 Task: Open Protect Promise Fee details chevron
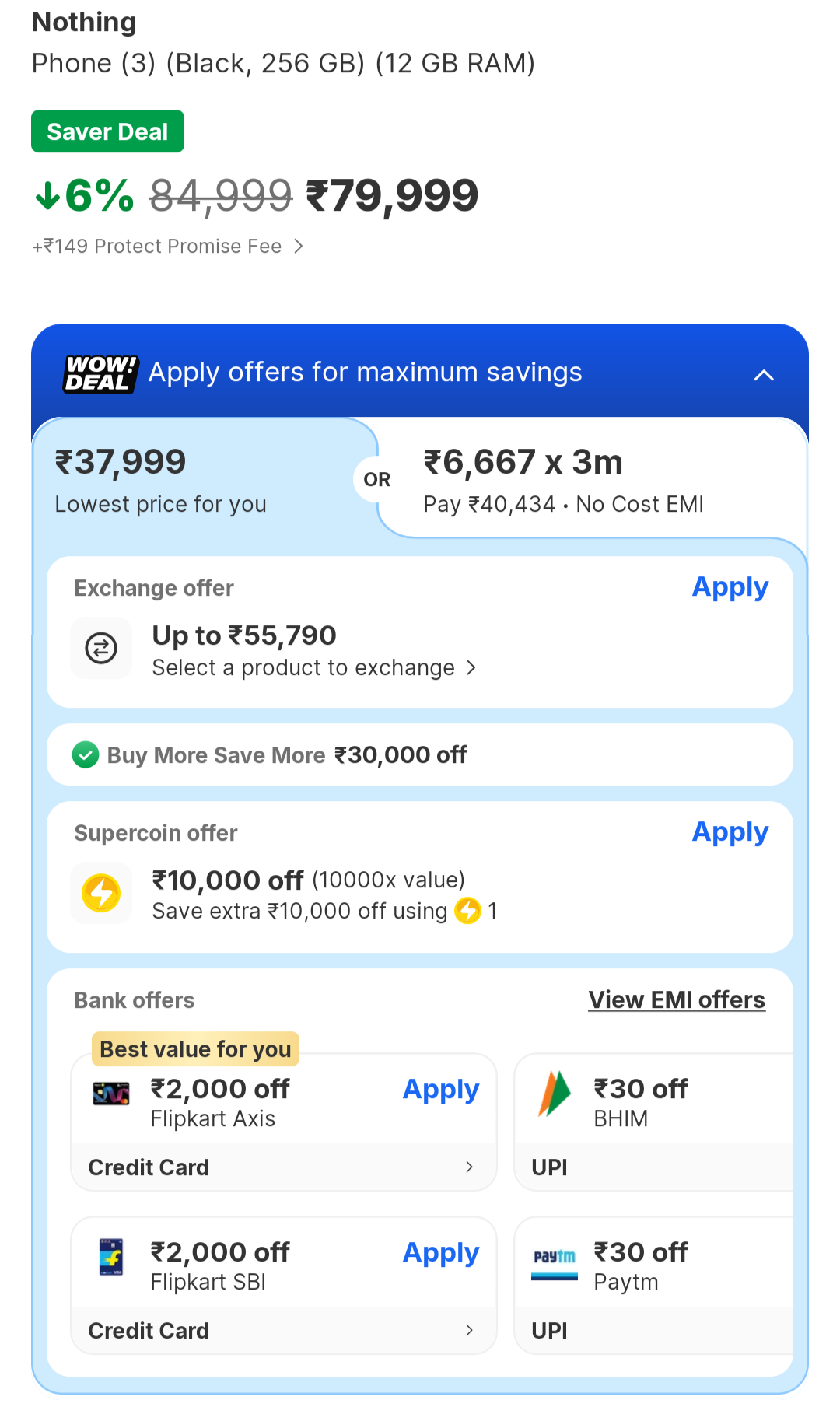click(x=299, y=247)
